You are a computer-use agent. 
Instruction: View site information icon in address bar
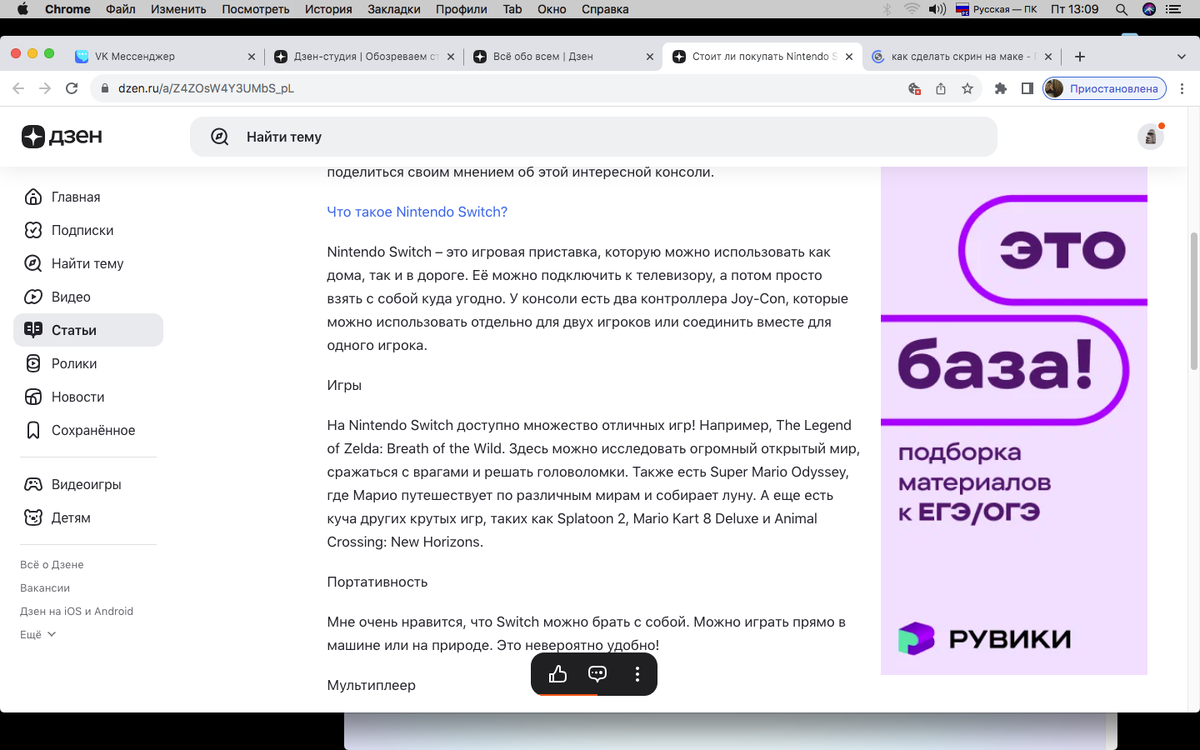point(106,88)
